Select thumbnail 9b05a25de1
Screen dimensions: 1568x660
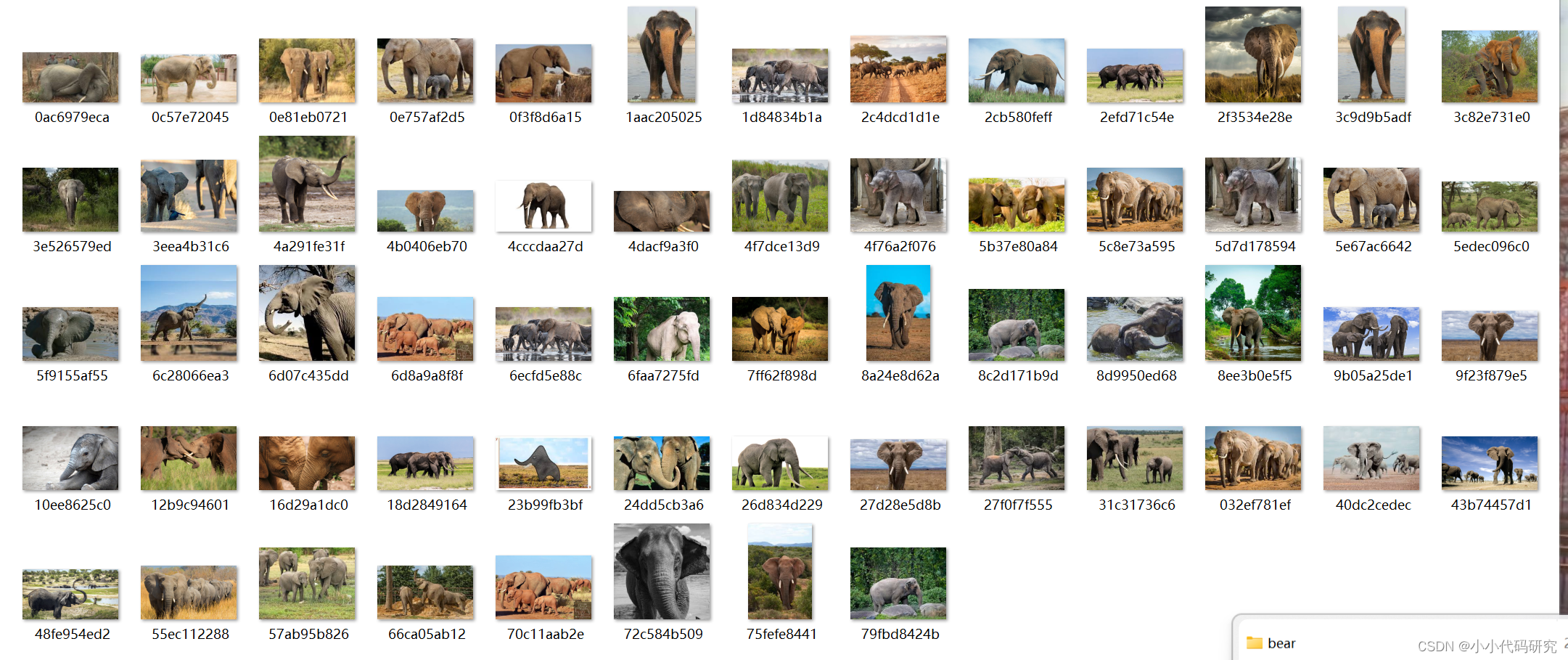[1371, 334]
